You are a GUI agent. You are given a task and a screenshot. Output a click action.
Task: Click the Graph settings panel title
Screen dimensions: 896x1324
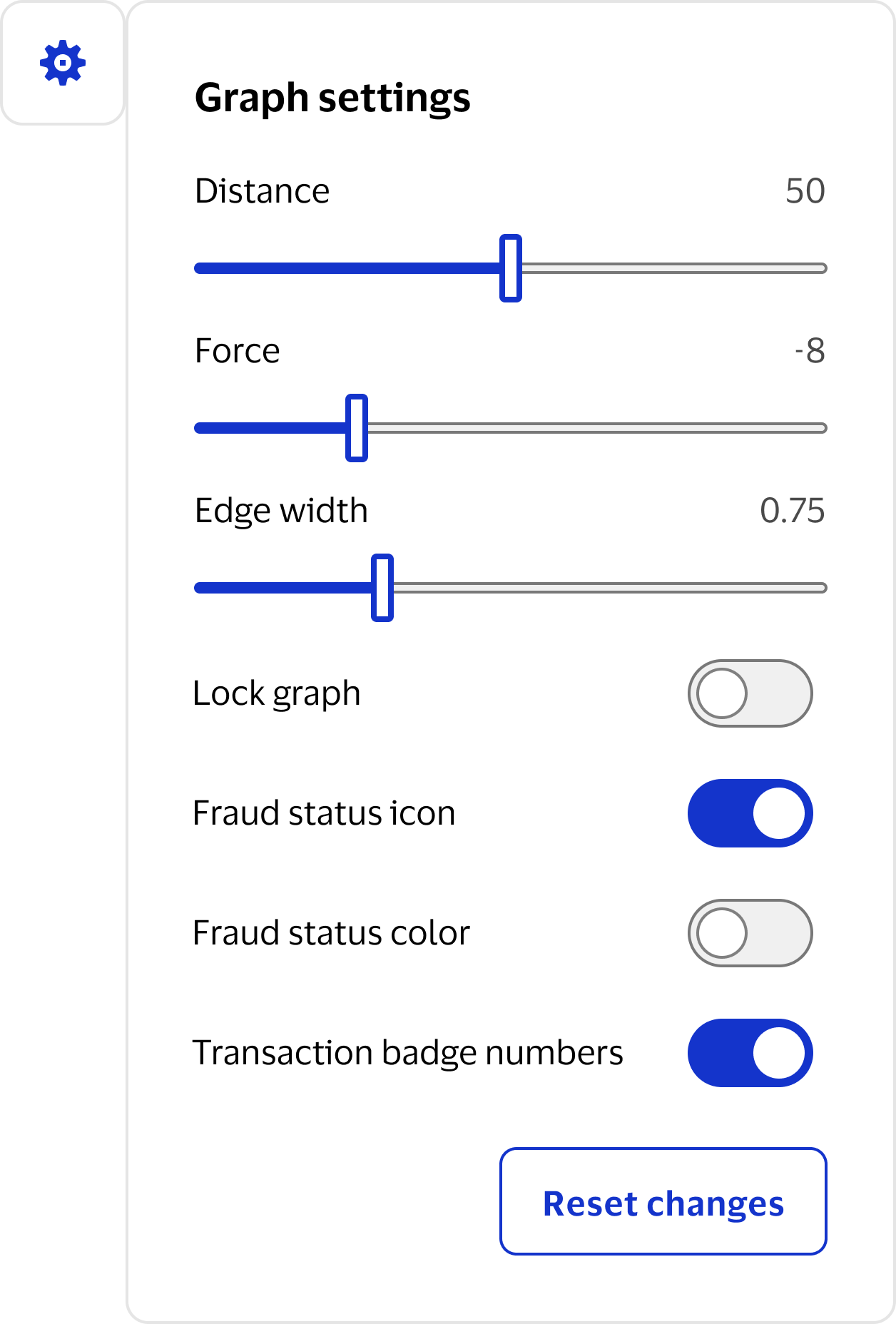(334, 98)
